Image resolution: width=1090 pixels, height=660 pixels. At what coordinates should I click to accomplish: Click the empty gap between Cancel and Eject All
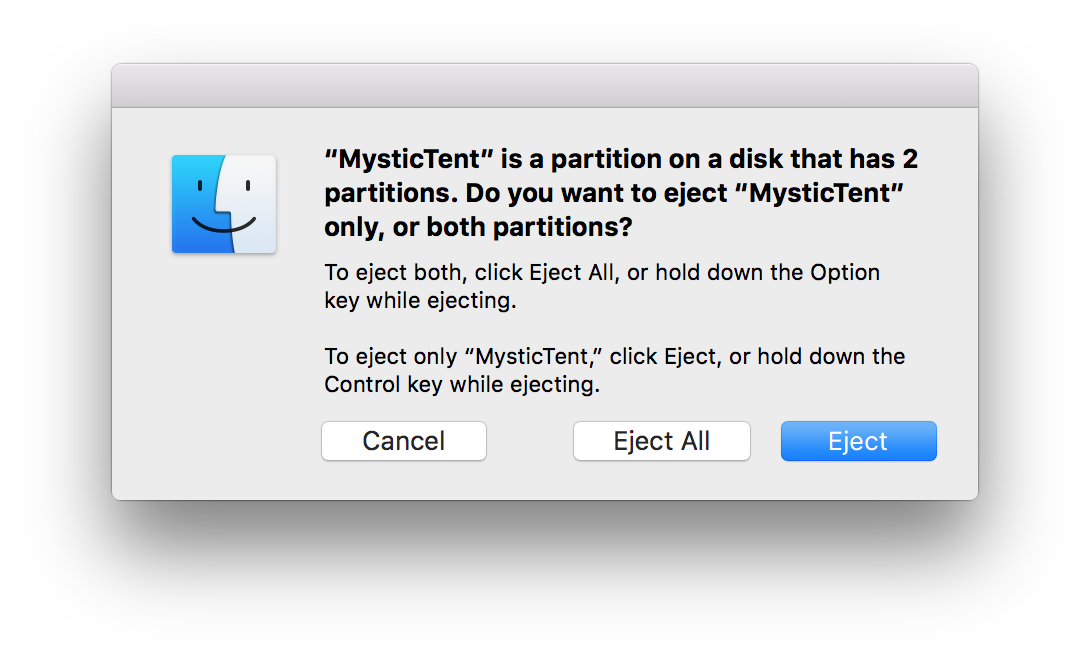(530, 441)
